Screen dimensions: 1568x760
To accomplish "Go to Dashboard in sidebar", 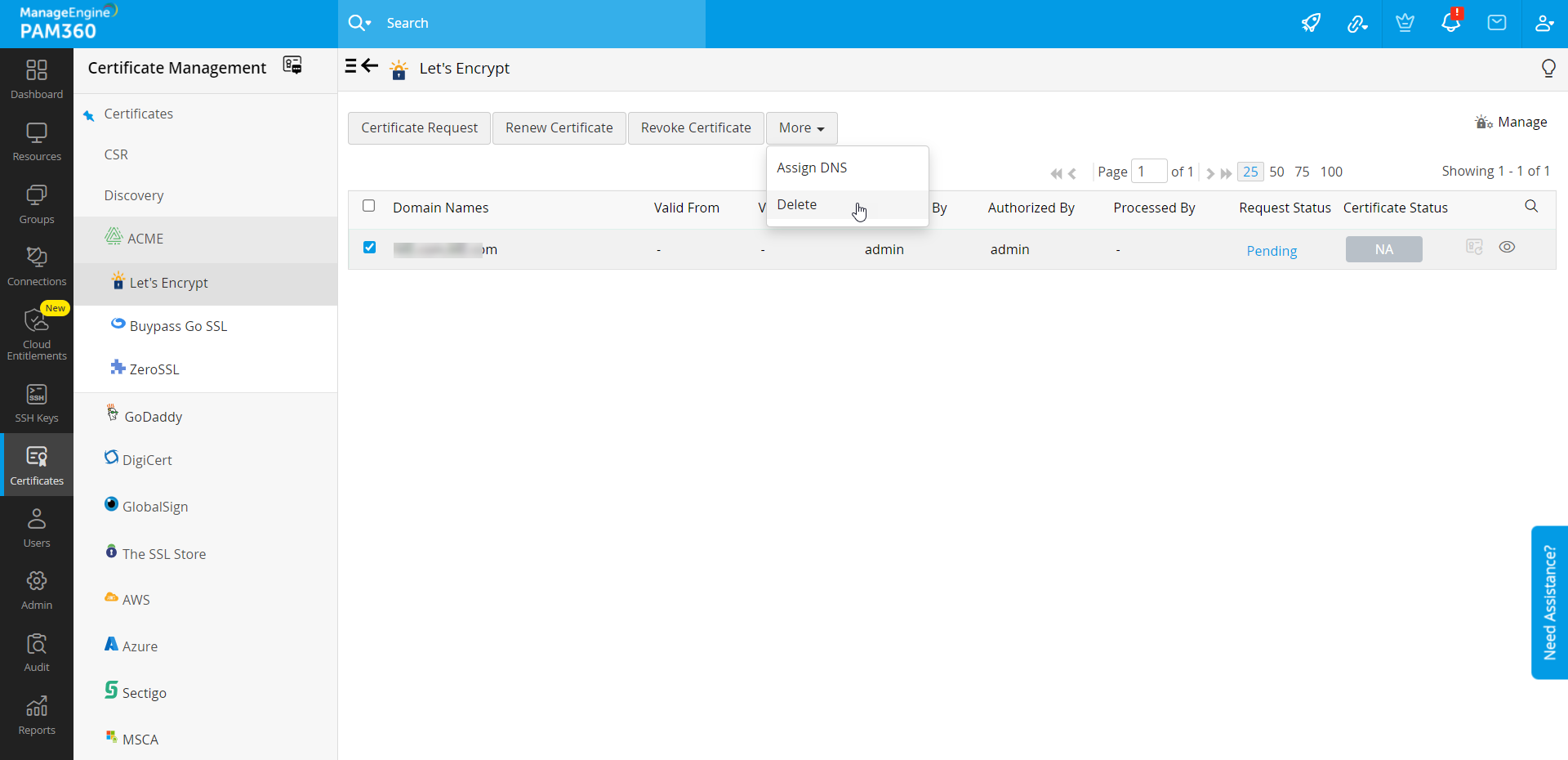I will (37, 79).
